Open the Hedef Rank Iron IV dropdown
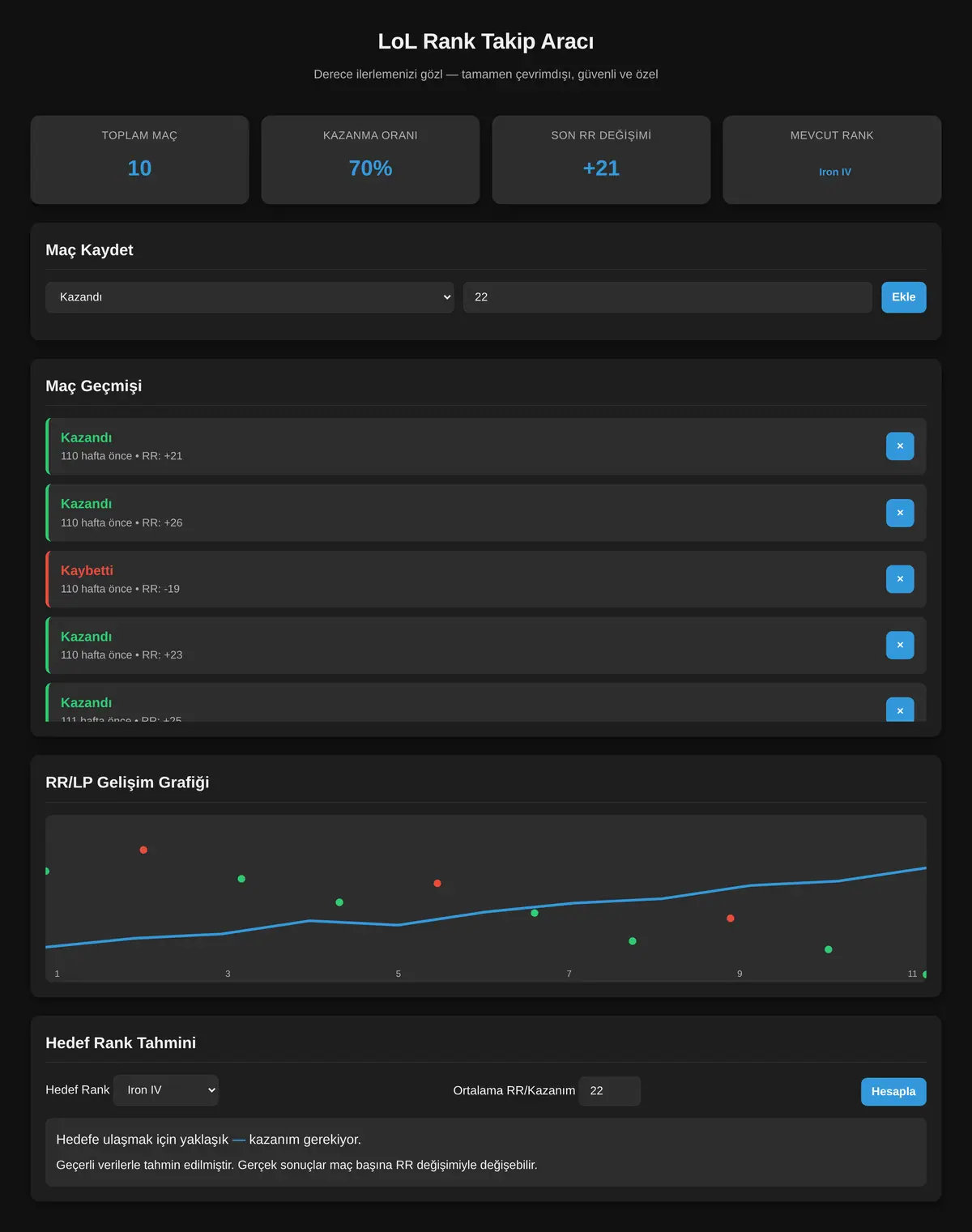Screen dimensions: 972x1232 point(166,1090)
